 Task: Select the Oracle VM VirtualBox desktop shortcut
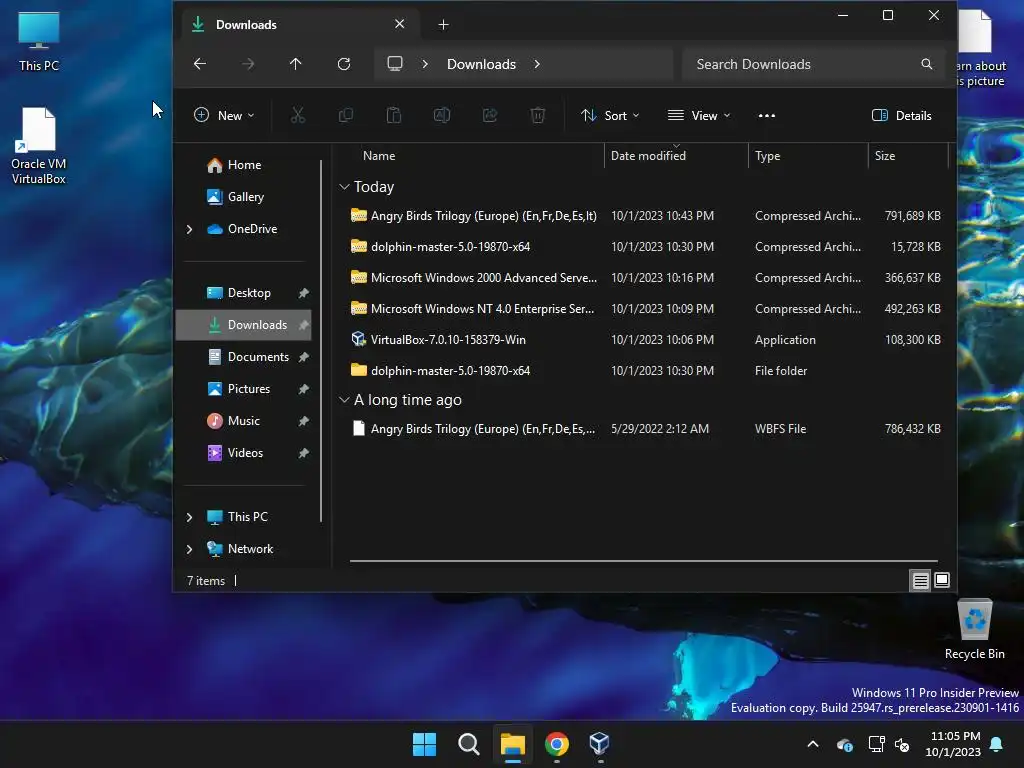39,145
